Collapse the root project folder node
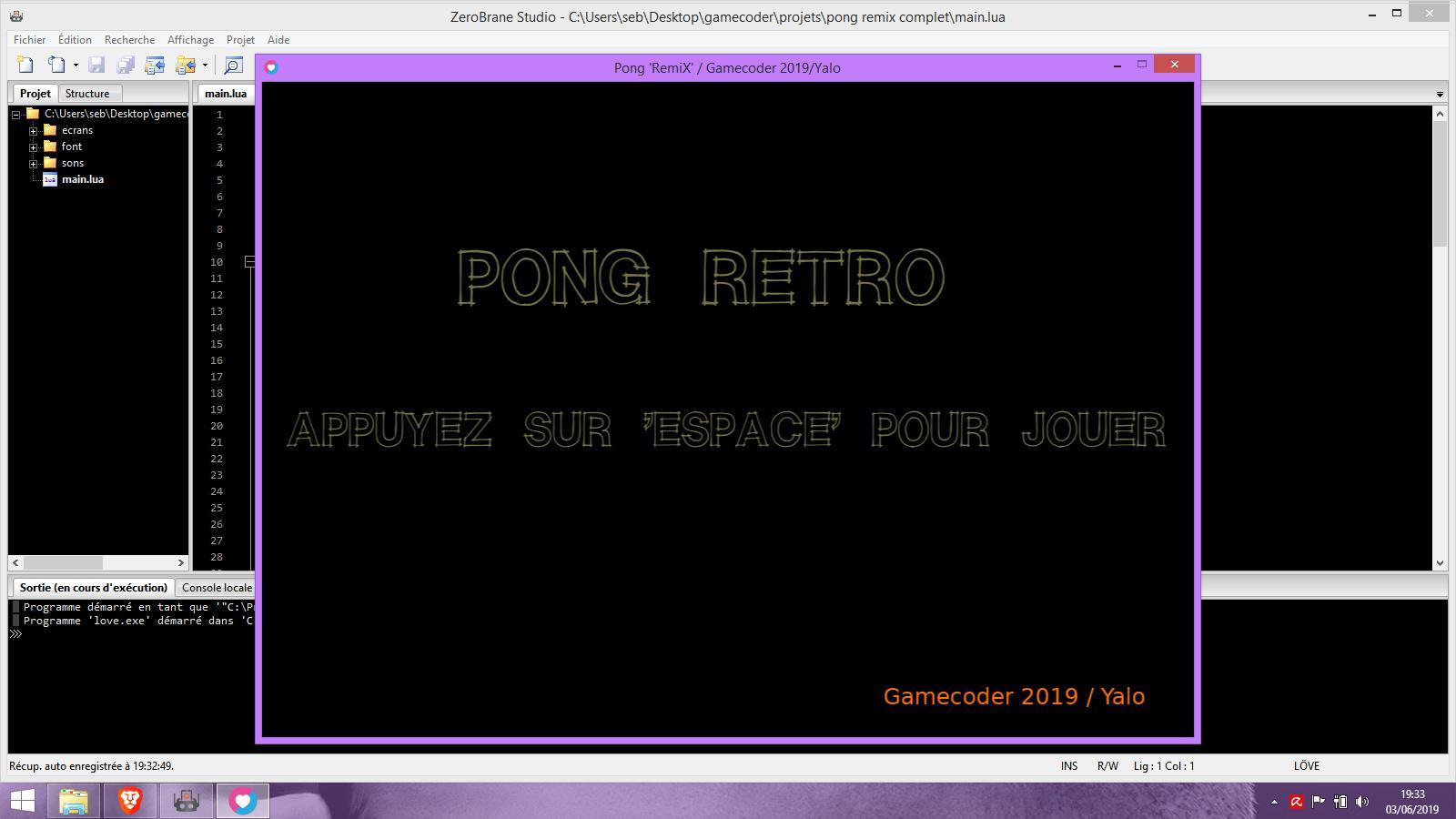1456x819 pixels. [16, 115]
